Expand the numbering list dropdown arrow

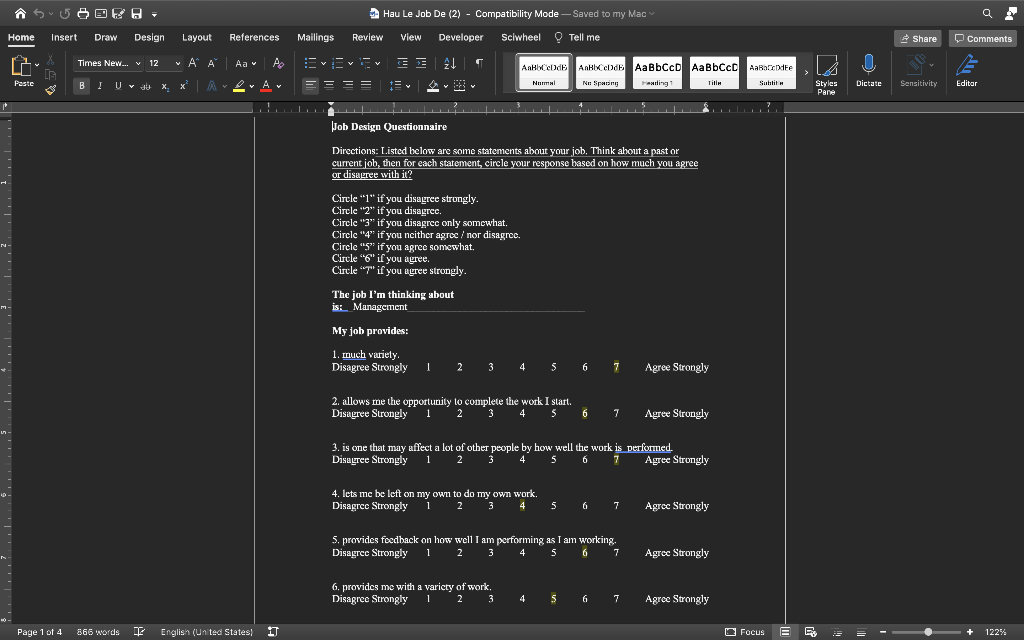351,63
